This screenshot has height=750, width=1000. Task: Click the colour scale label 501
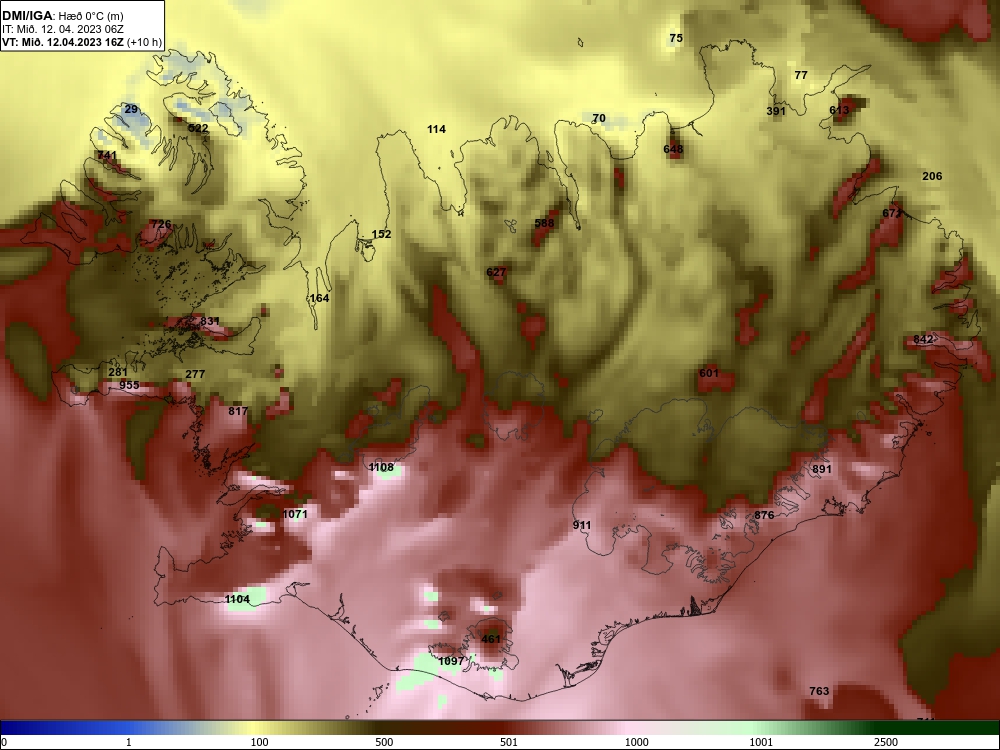[x=509, y=742]
